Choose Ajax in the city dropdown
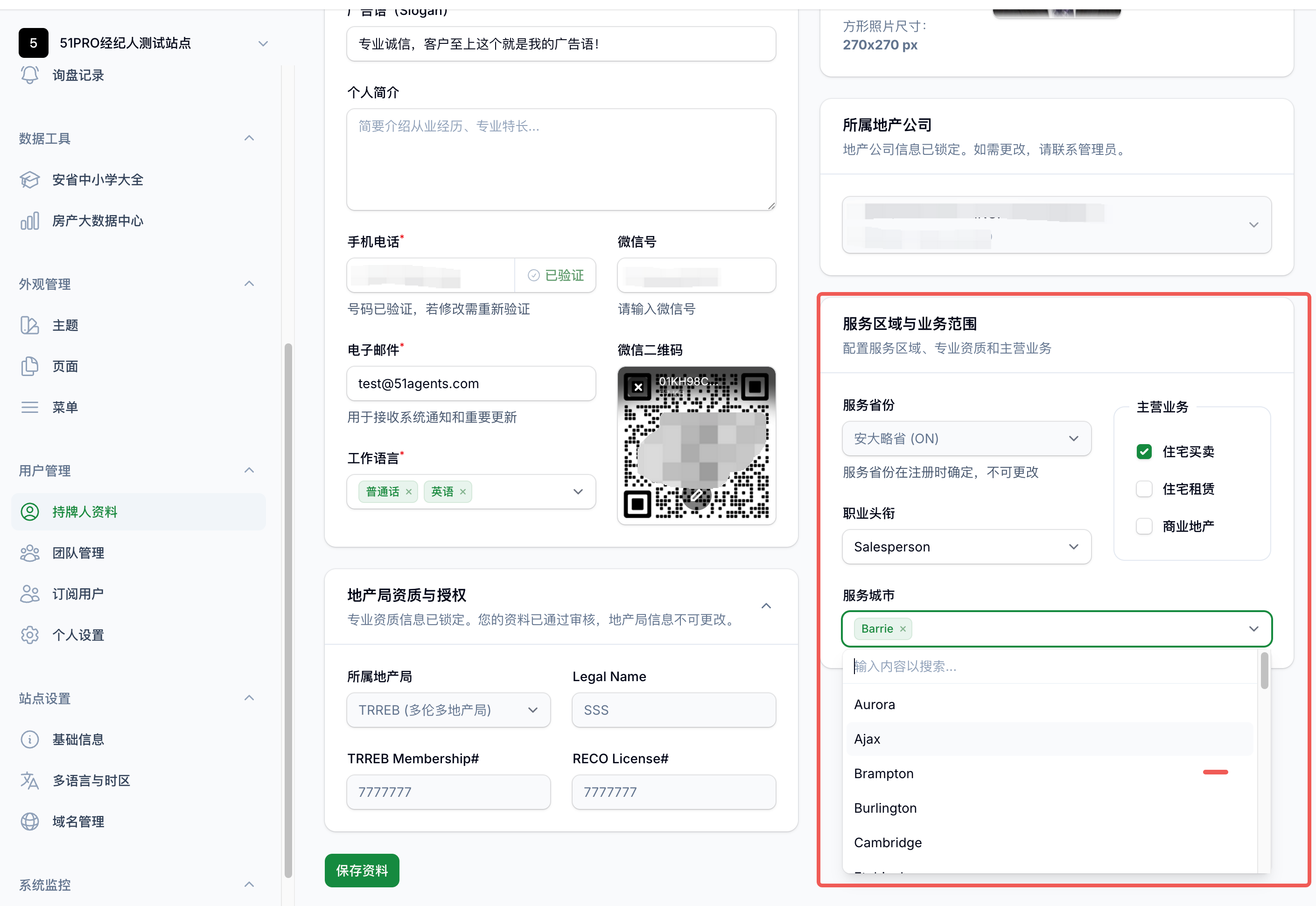 pyautogui.click(x=1049, y=739)
